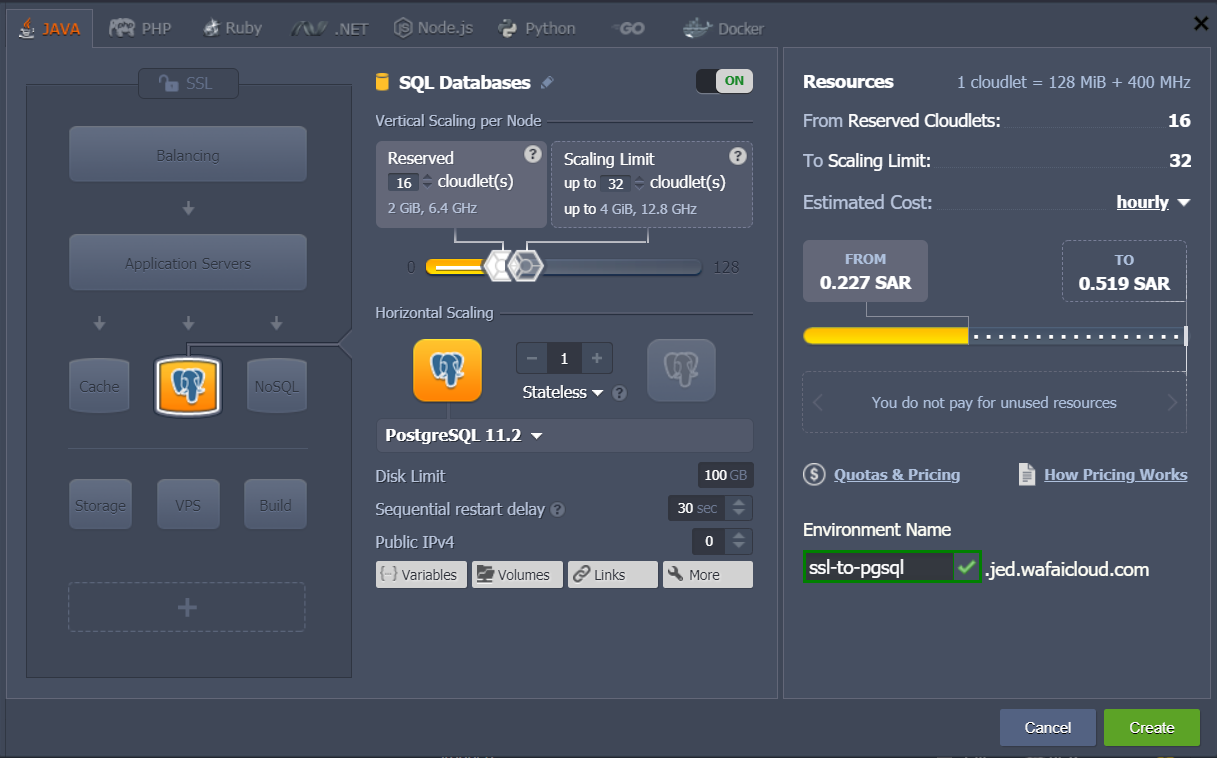Click the TO 0.519 SAR price box
The height and width of the screenshot is (758, 1217).
[1124, 271]
